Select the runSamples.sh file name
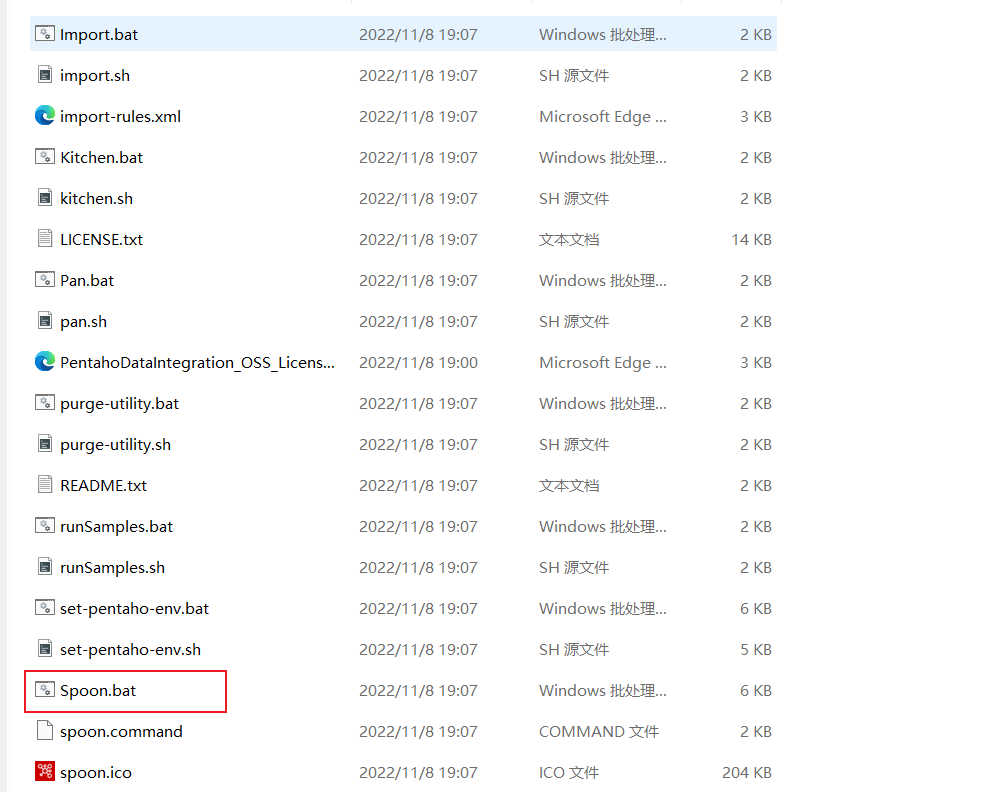 coord(112,568)
